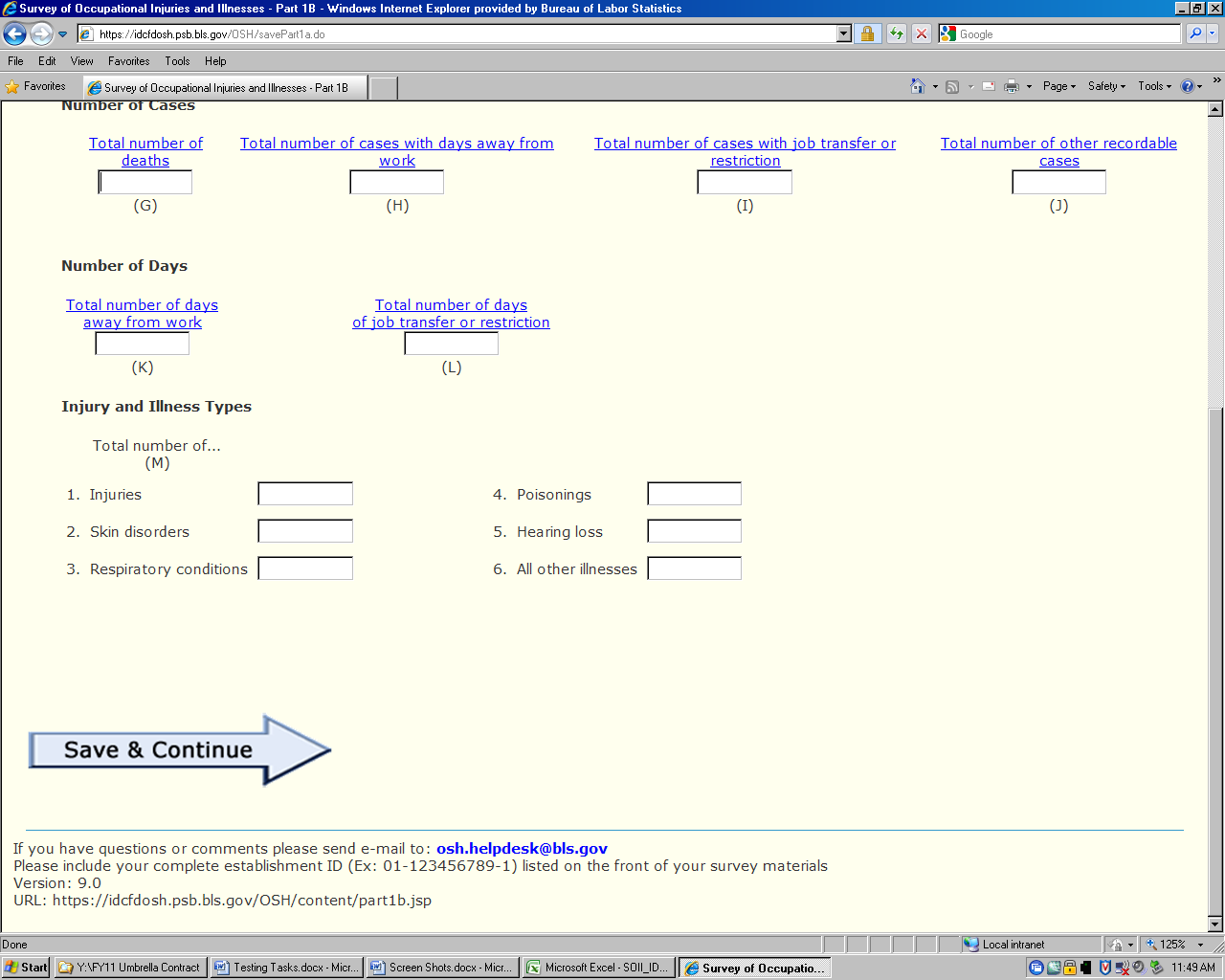Click the browser Back arrow button
Image resolution: width=1225 pixels, height=980 pixels.
(14, 34)
